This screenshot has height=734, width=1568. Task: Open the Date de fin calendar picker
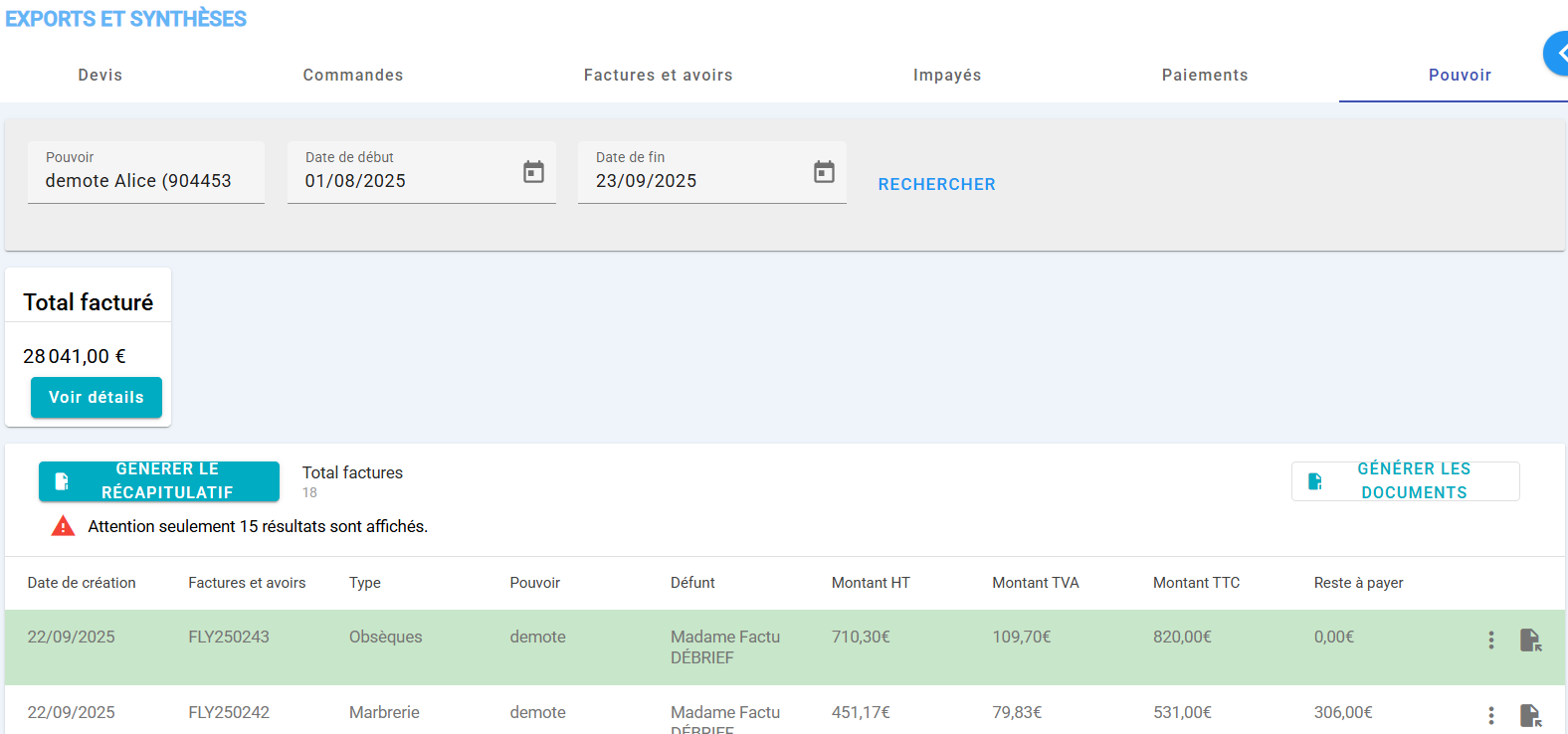[x=824, y=172]
